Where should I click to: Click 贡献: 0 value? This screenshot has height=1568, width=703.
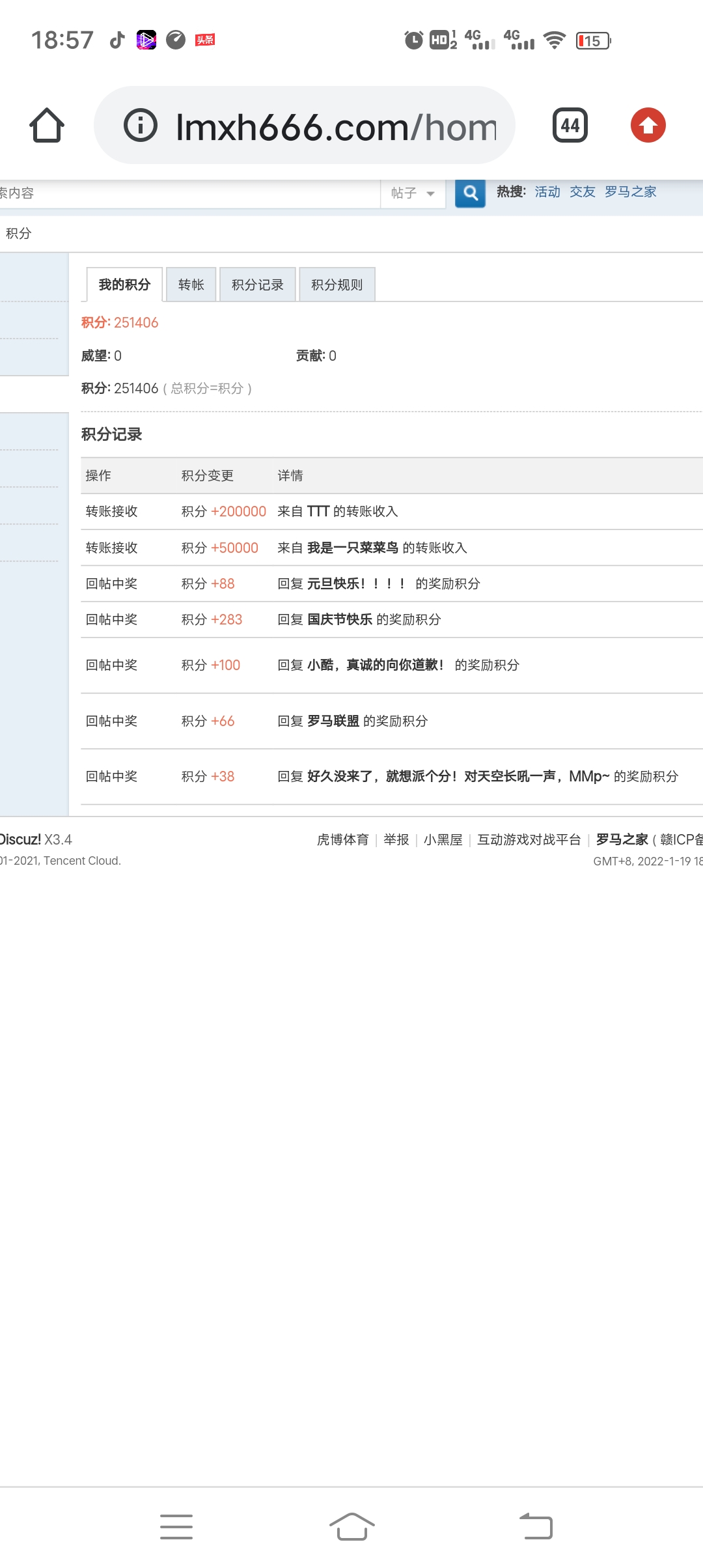pyautogui.click(x=316, y=356)
